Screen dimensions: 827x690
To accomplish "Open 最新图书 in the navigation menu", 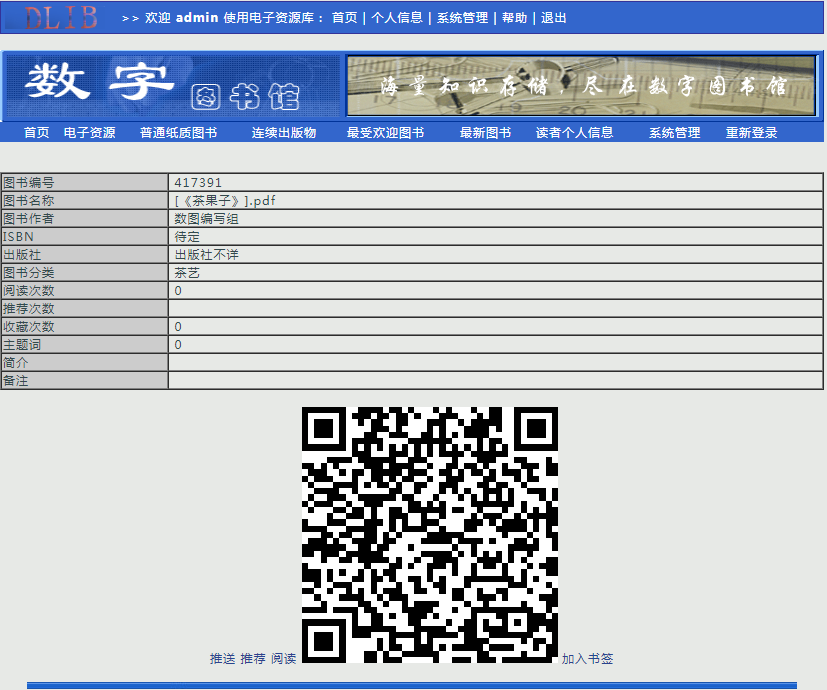I will pyautogui.click(x=485, y=133).
